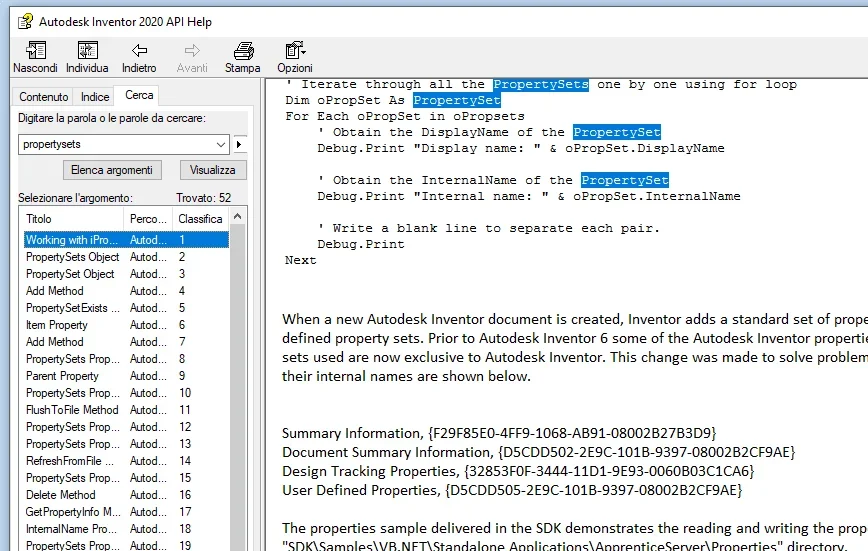Go back with the Indietro arrow
The width and height of the screenshot is (868, 551).
139,51
